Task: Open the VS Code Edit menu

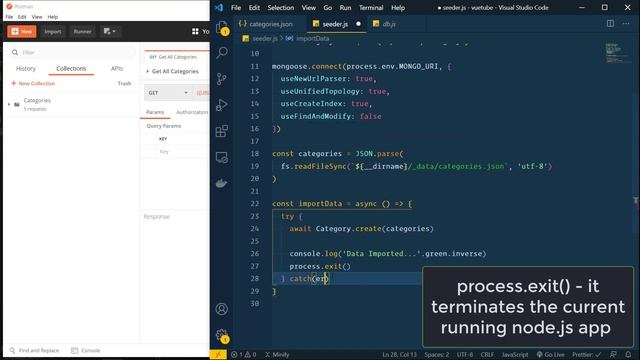Action: tap(254, 8)
